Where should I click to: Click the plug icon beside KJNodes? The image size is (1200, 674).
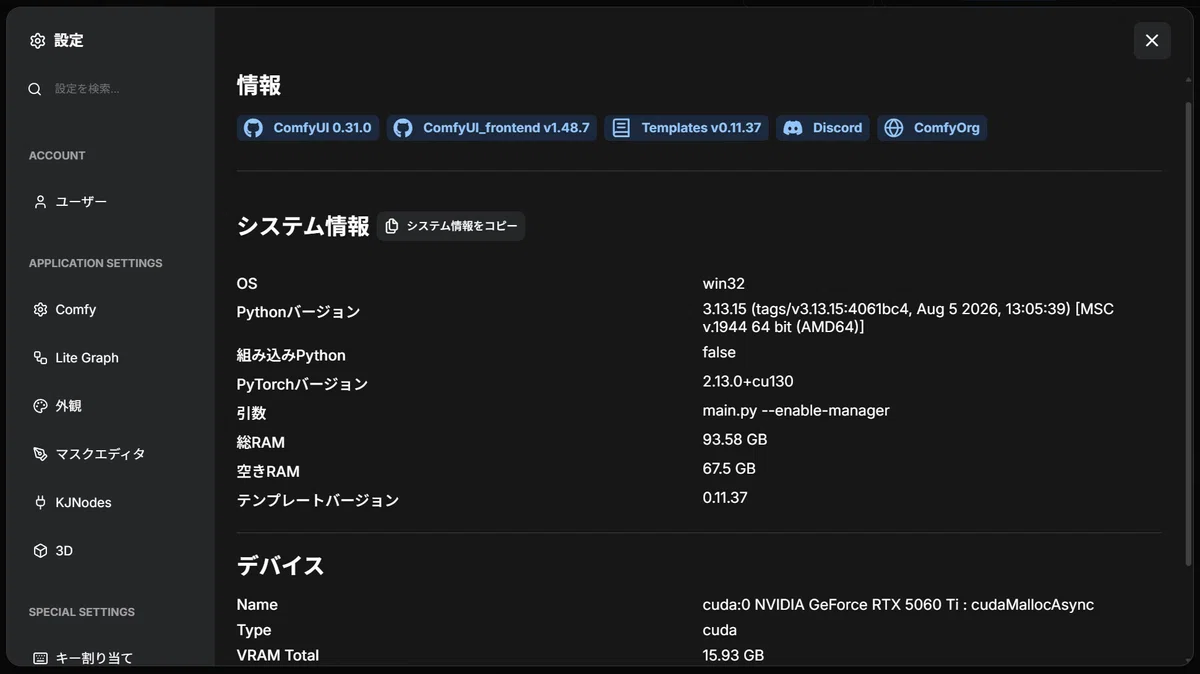click(x=40, y=502)
